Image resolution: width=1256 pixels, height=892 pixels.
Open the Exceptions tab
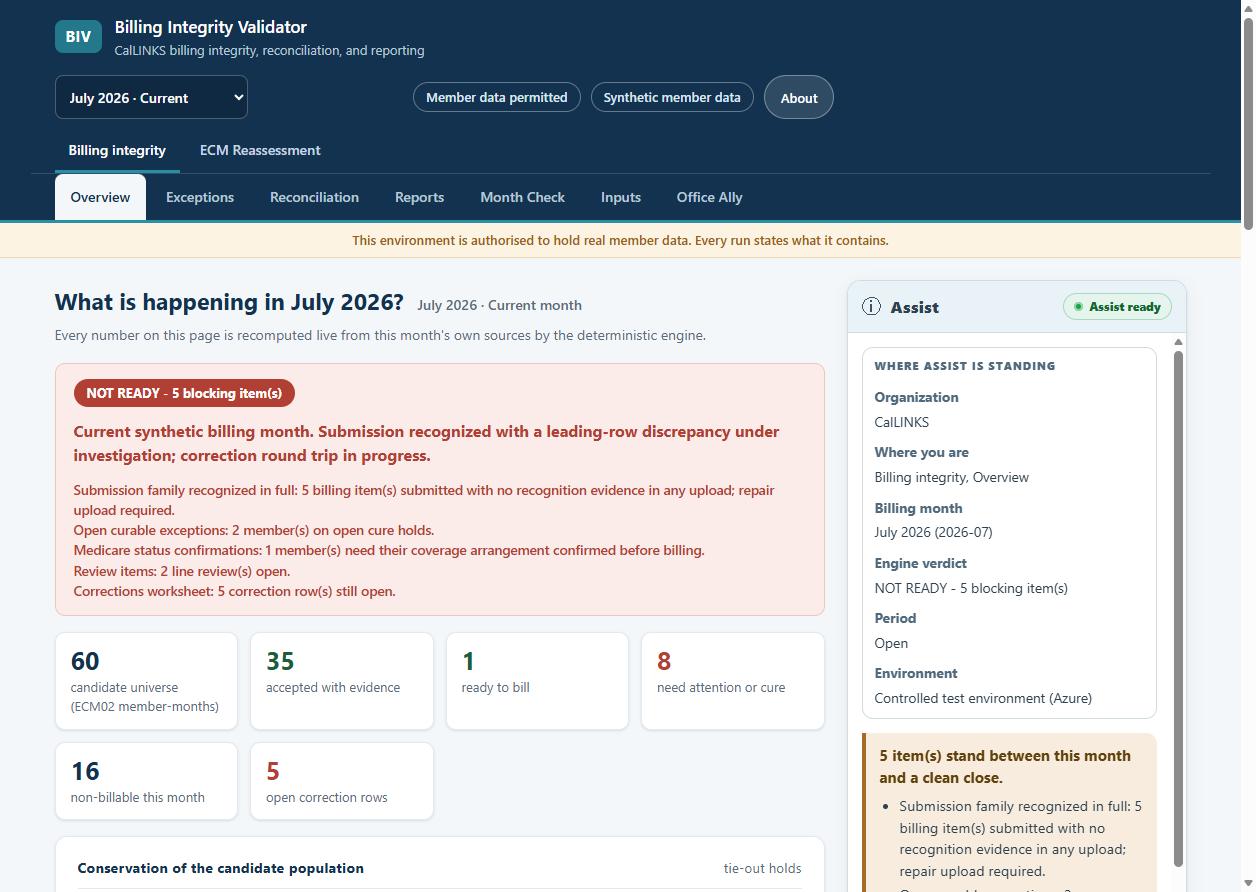200,197
